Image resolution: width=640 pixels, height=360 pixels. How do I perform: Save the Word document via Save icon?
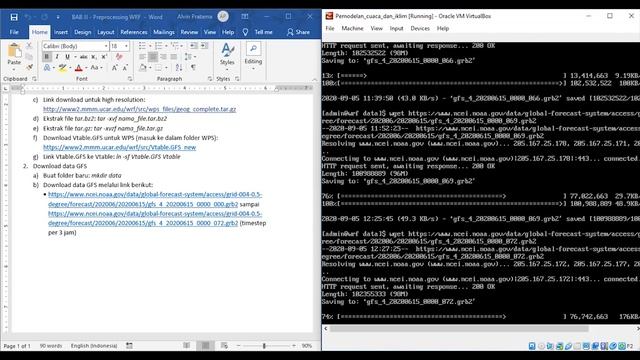coord(14,17)
